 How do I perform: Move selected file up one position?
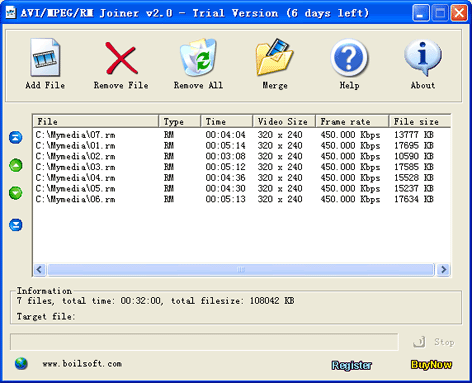[16, 165]
